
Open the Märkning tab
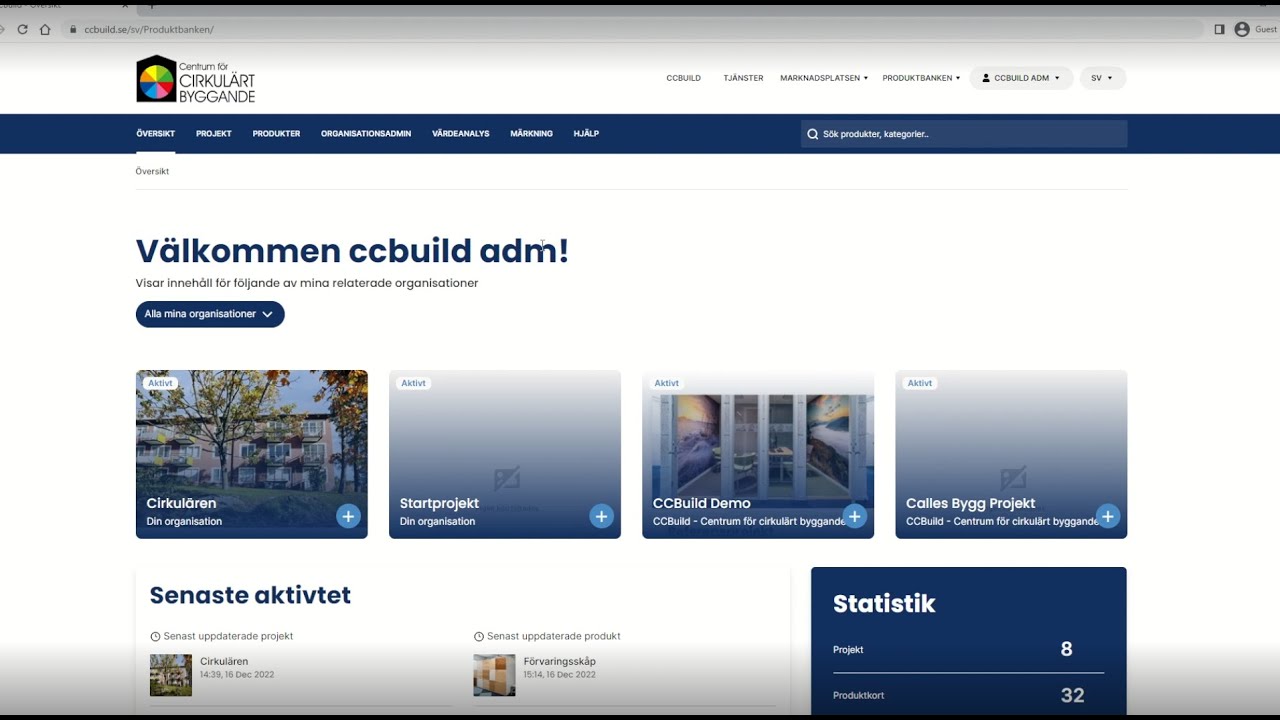[531, 134]
